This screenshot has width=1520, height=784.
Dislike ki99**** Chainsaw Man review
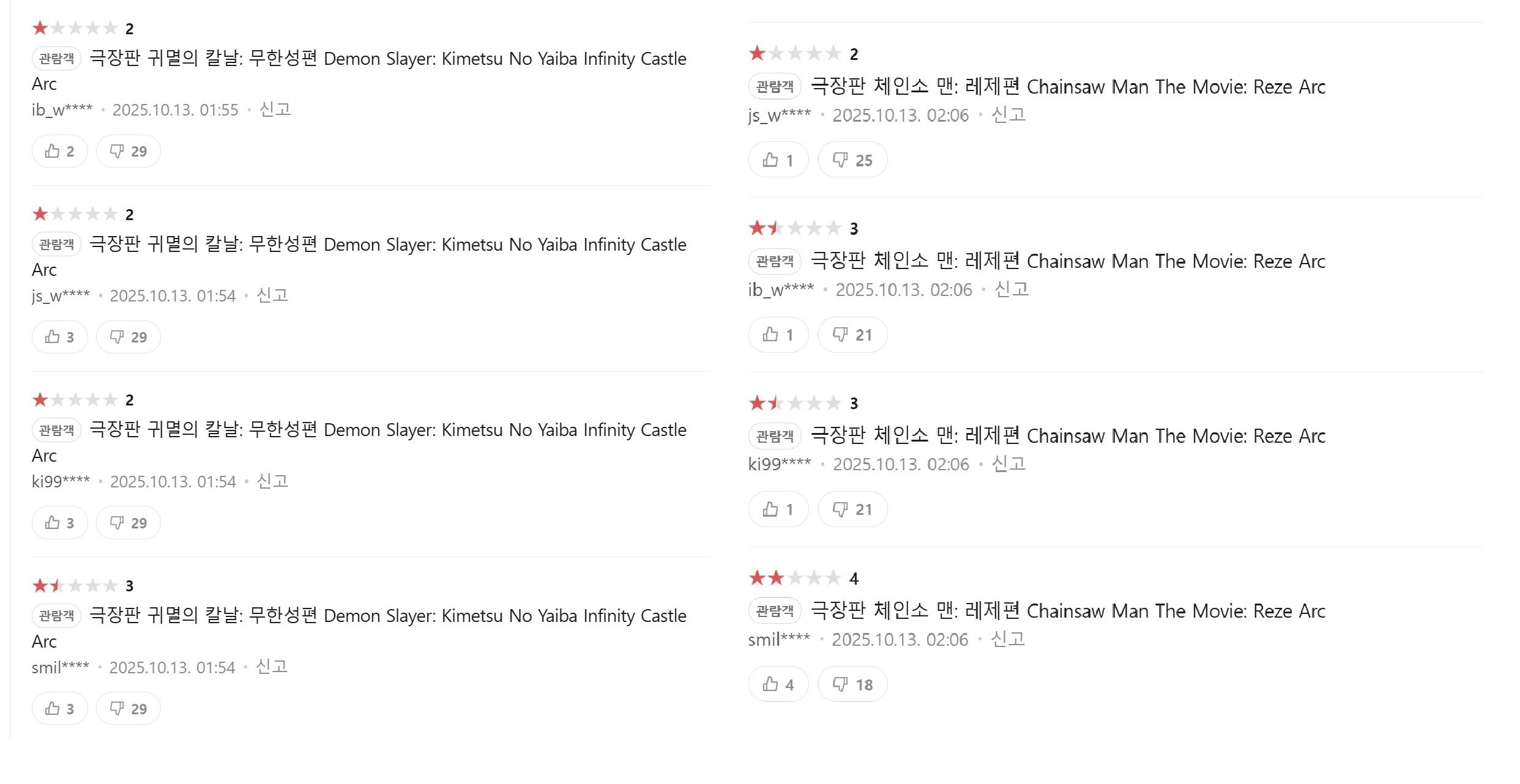[852, 509]
